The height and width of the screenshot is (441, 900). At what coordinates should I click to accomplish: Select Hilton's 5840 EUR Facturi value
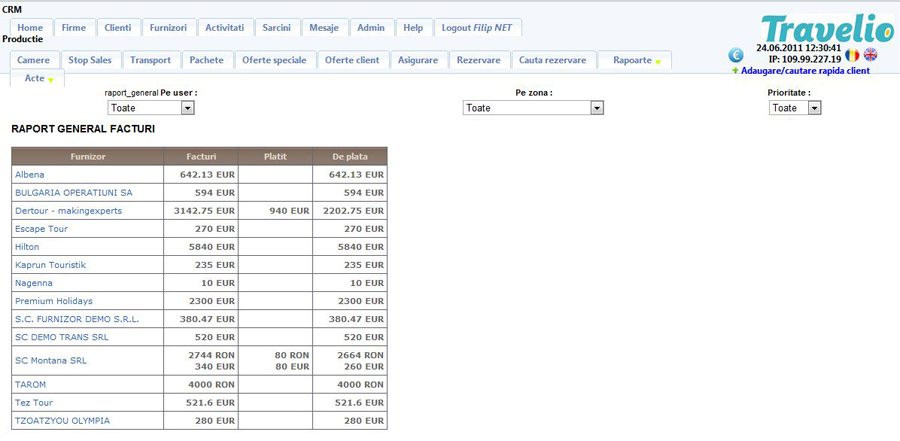coord(212,247)
